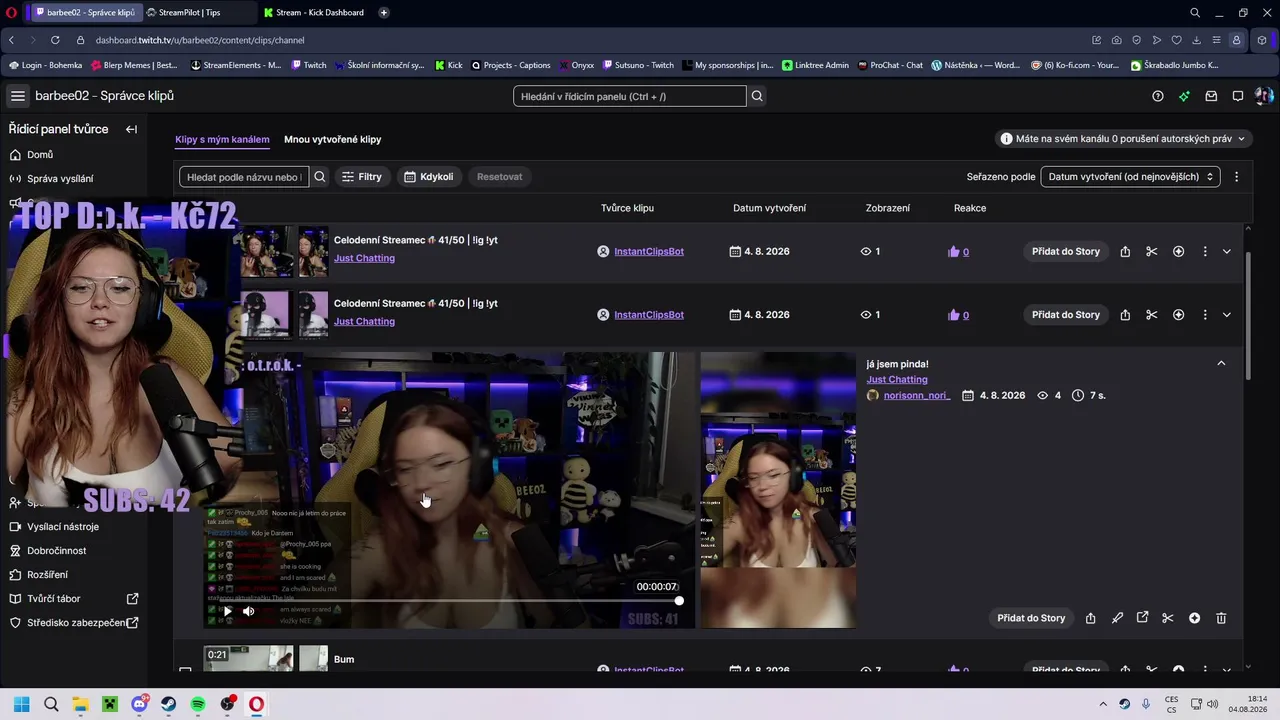This screenshot has height=720, width=1280.
Task: Open Just Chatting link in first clip row
Action: (364, 258)
